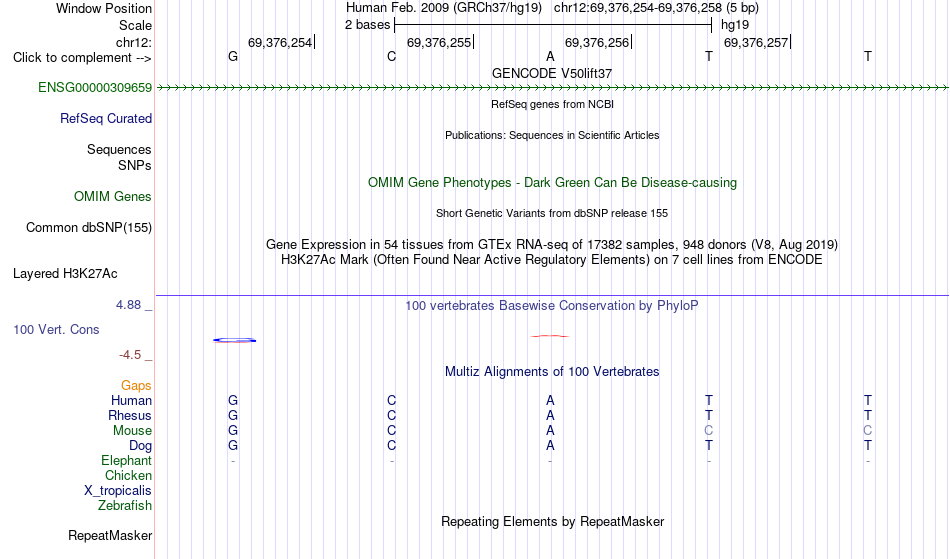950x559 pixels.
Task: Click the 4.88 conservation scale value
Action: [x=128, y=305]
